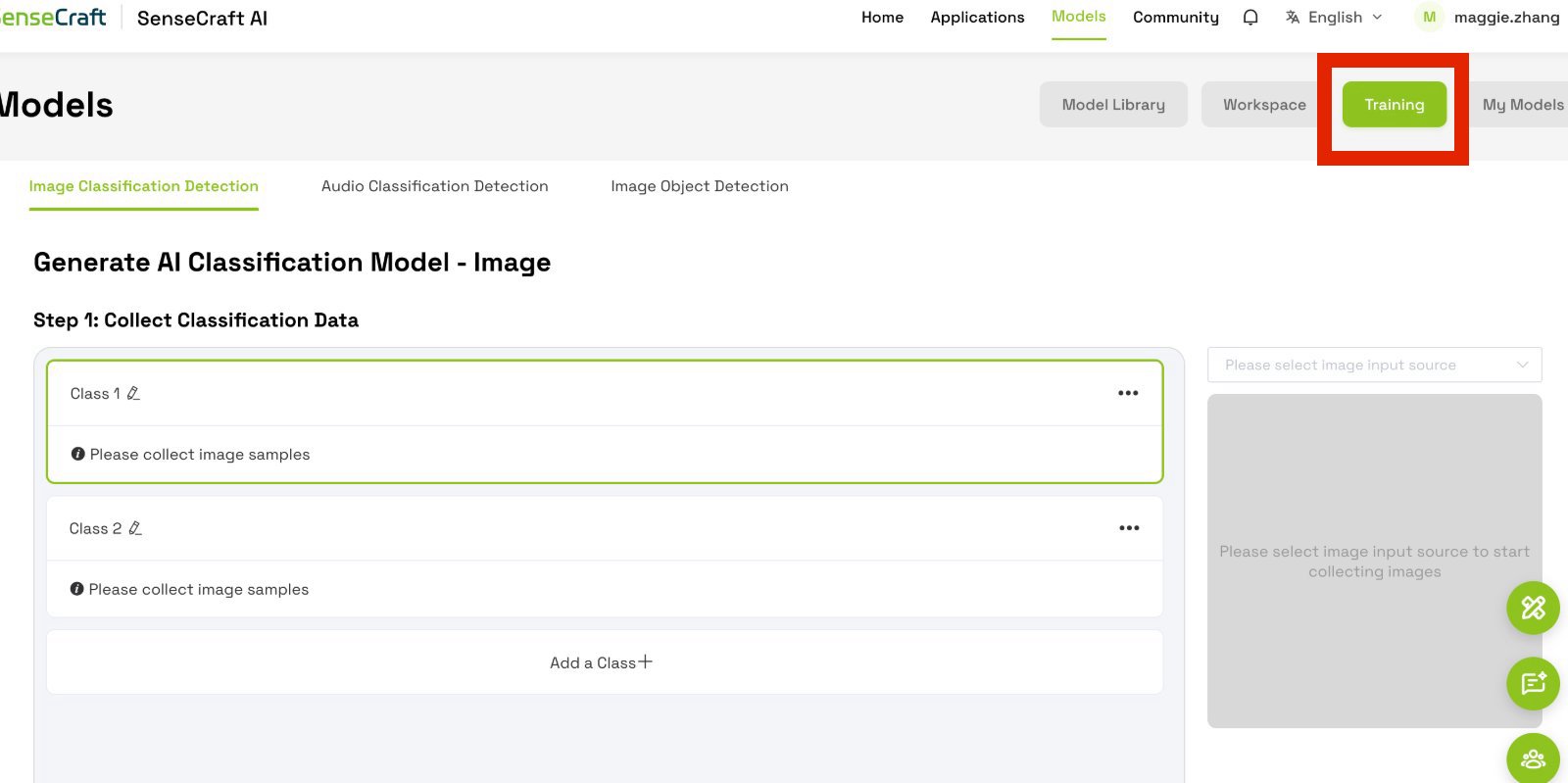
Task: Expand the English language dropdown
Action: [x=1335, y=18]
